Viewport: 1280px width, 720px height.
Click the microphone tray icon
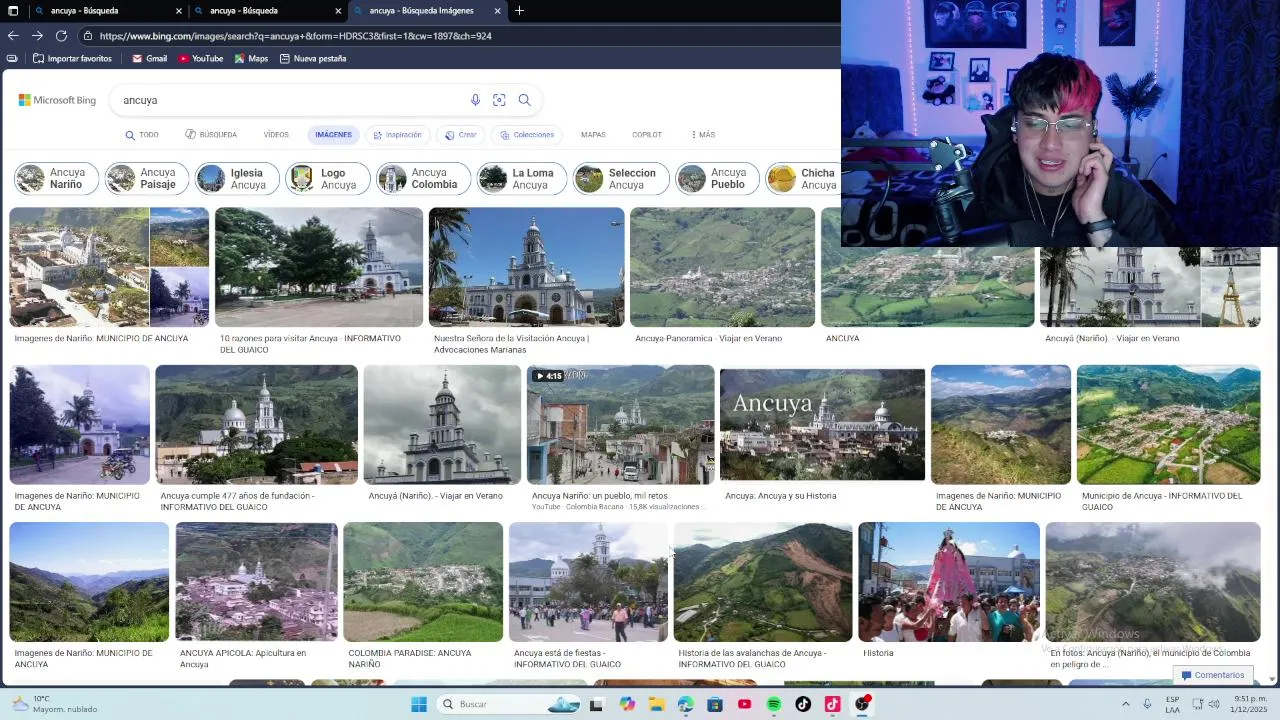click(1147, 704)
